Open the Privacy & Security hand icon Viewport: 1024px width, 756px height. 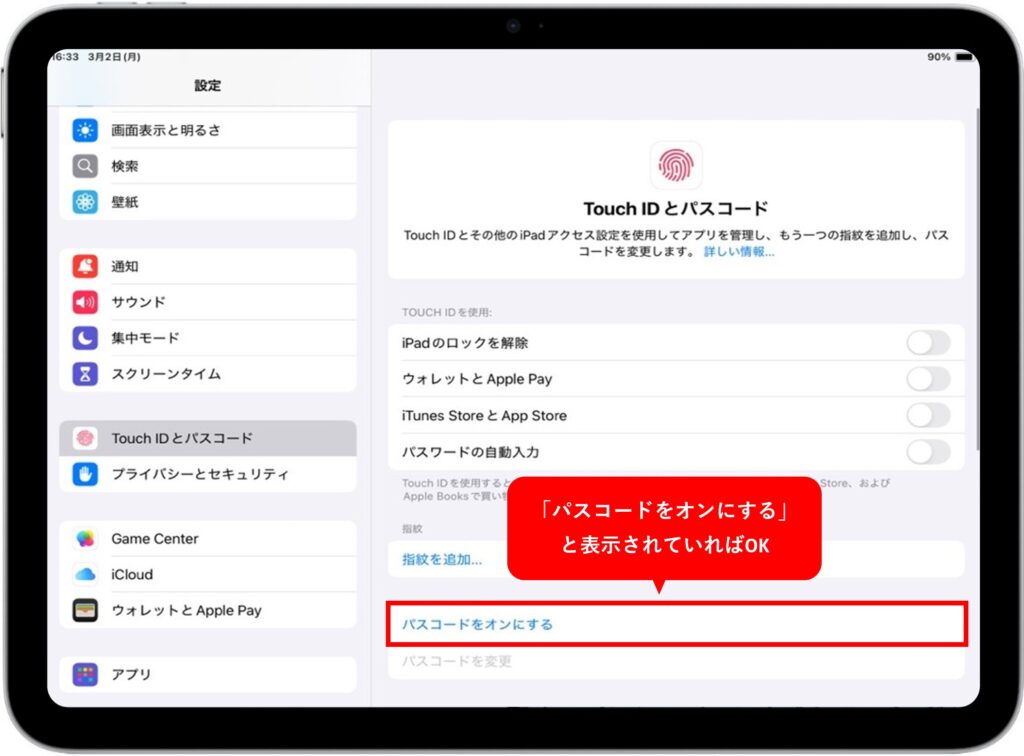pyautogui.click(x=85, y=474)
